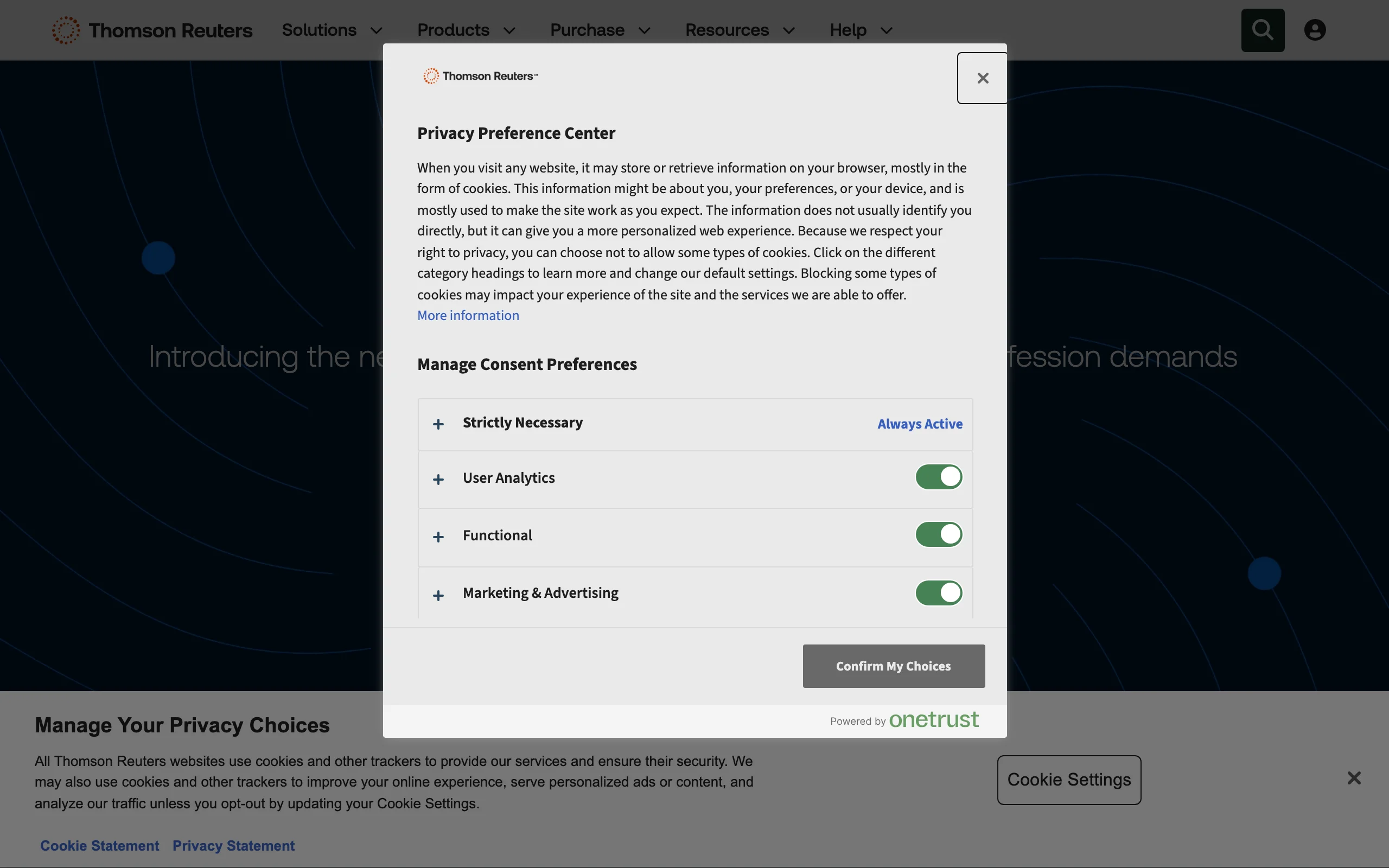Close the Privacy Preference Center dialog
The image size is (1389, 868).
pos(983,78)
